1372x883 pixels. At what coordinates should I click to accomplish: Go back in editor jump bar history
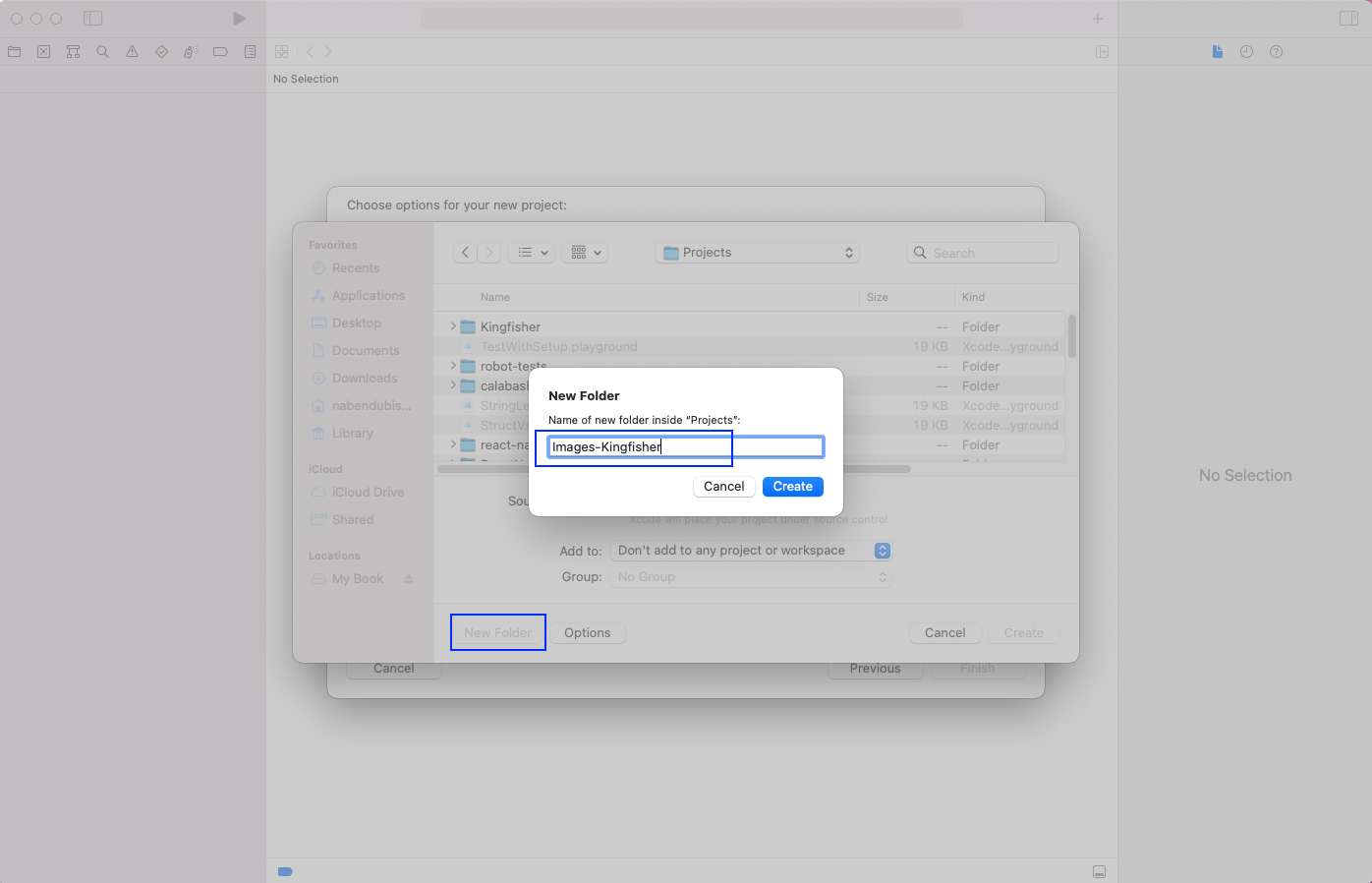coord(310,52)
